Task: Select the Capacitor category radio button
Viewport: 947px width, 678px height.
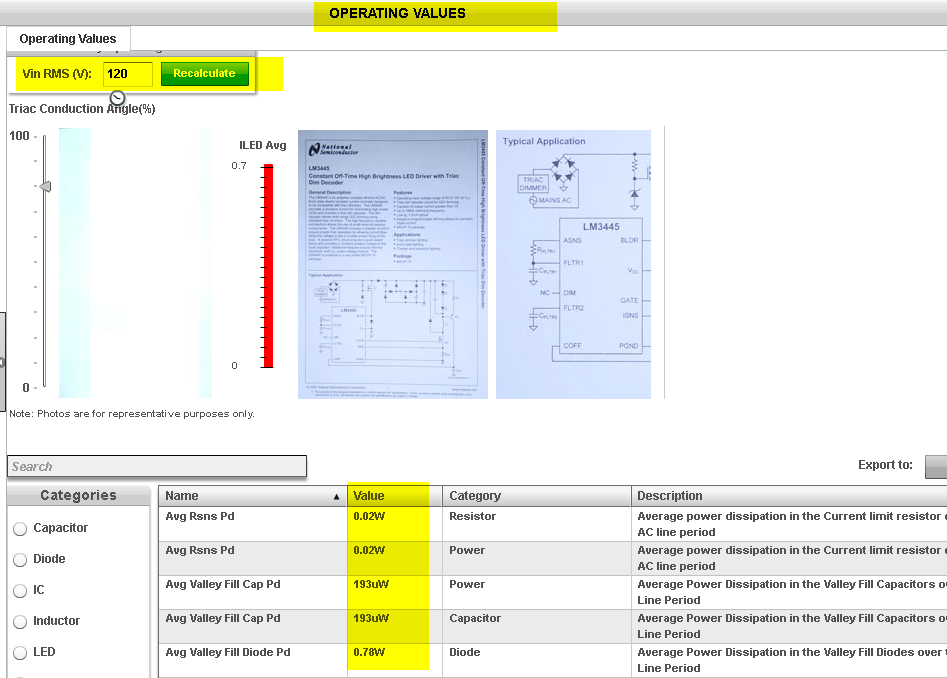Action: point(20,528)
